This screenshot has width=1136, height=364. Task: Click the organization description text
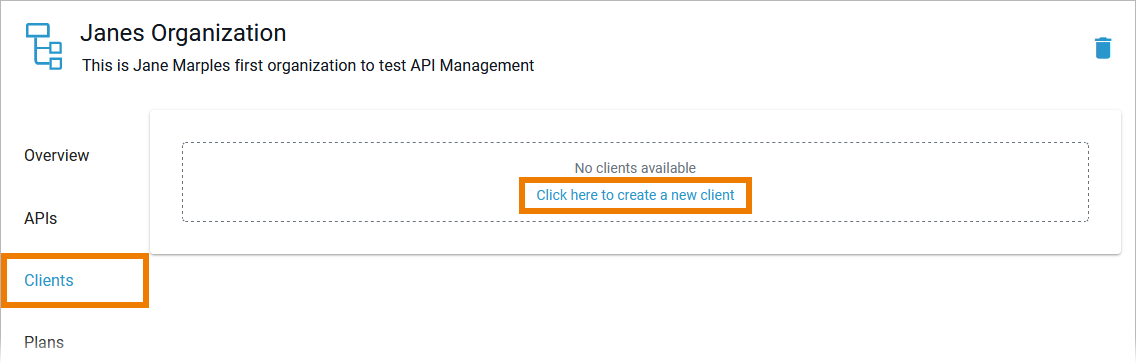point(308,65)
